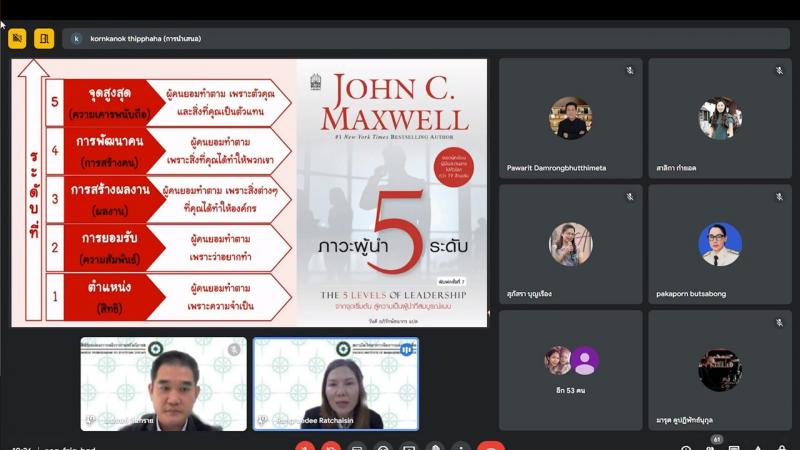Click the yellow door-shaped icon
This screenshot has height=450, width=800.
pyautogui.click(x=44, y=38)
